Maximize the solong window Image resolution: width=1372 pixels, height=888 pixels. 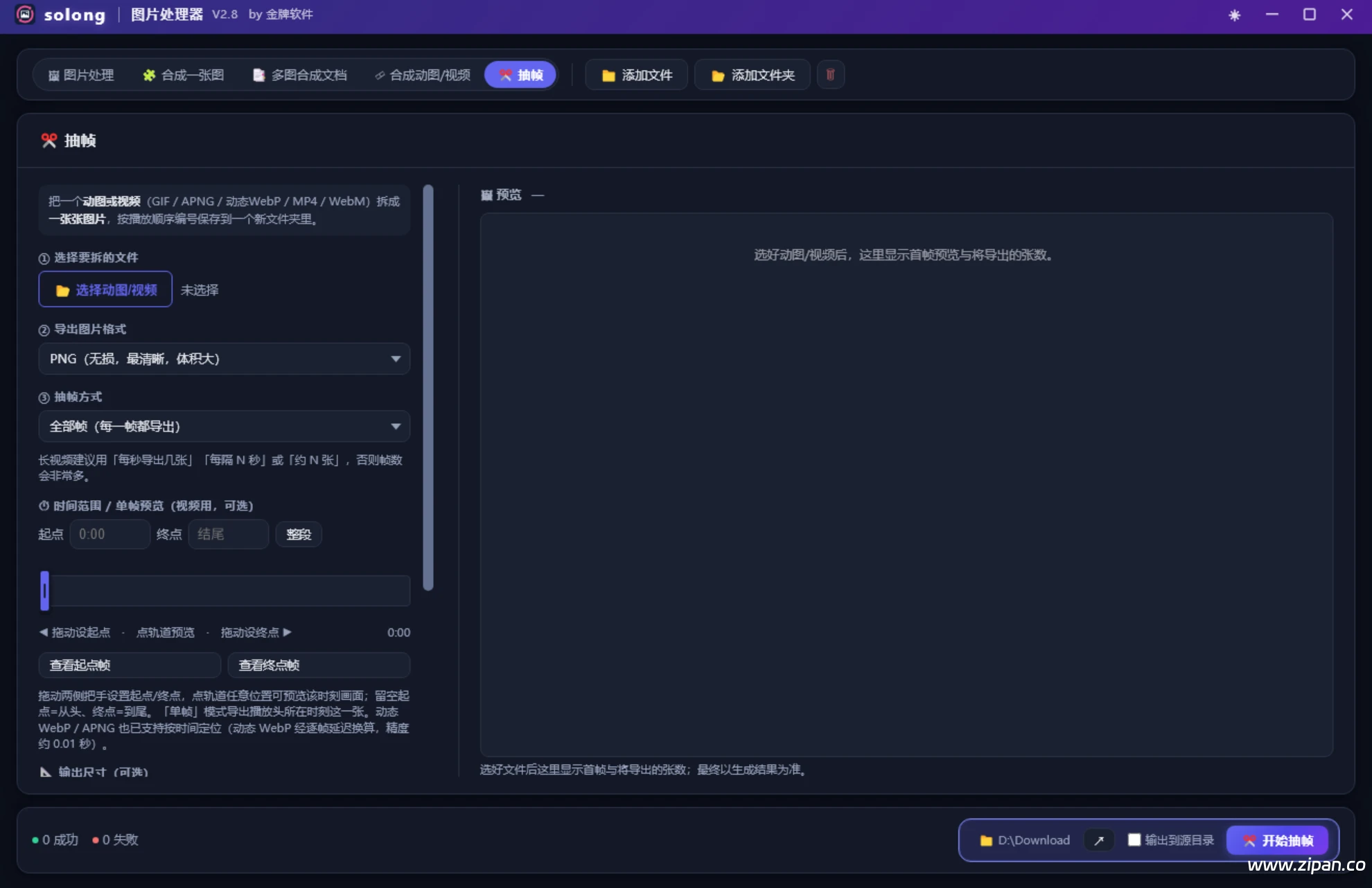pos(1309,15)
